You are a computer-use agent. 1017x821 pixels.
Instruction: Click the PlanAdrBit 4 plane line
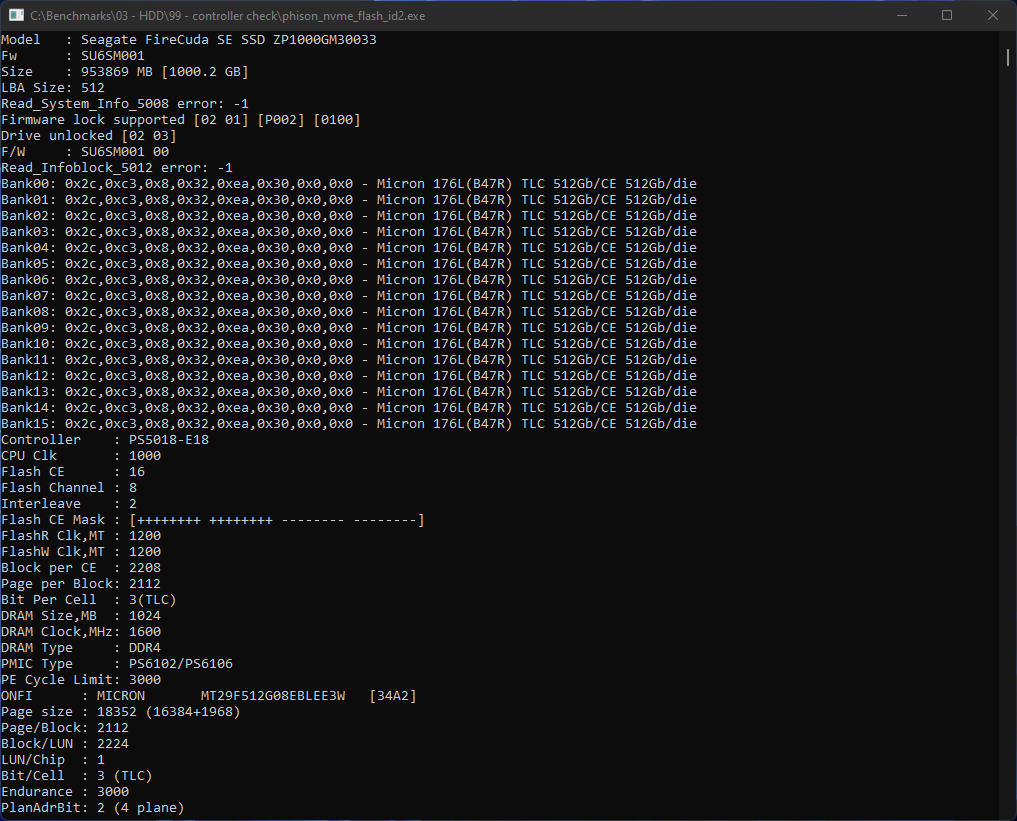pyautogui.click(x=93, y=808)
